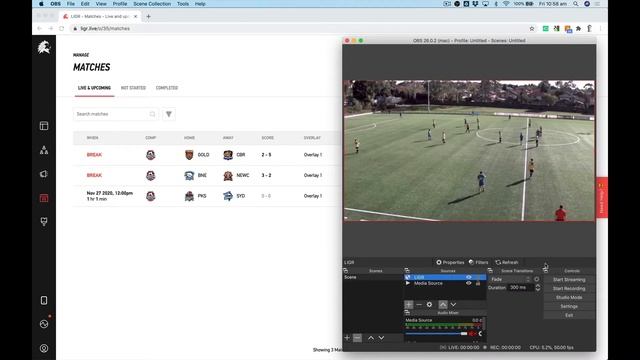Image resolution: width=640 pixels, height=360 pixels.
Task: Open the Help menu
Action: point(200,4)
